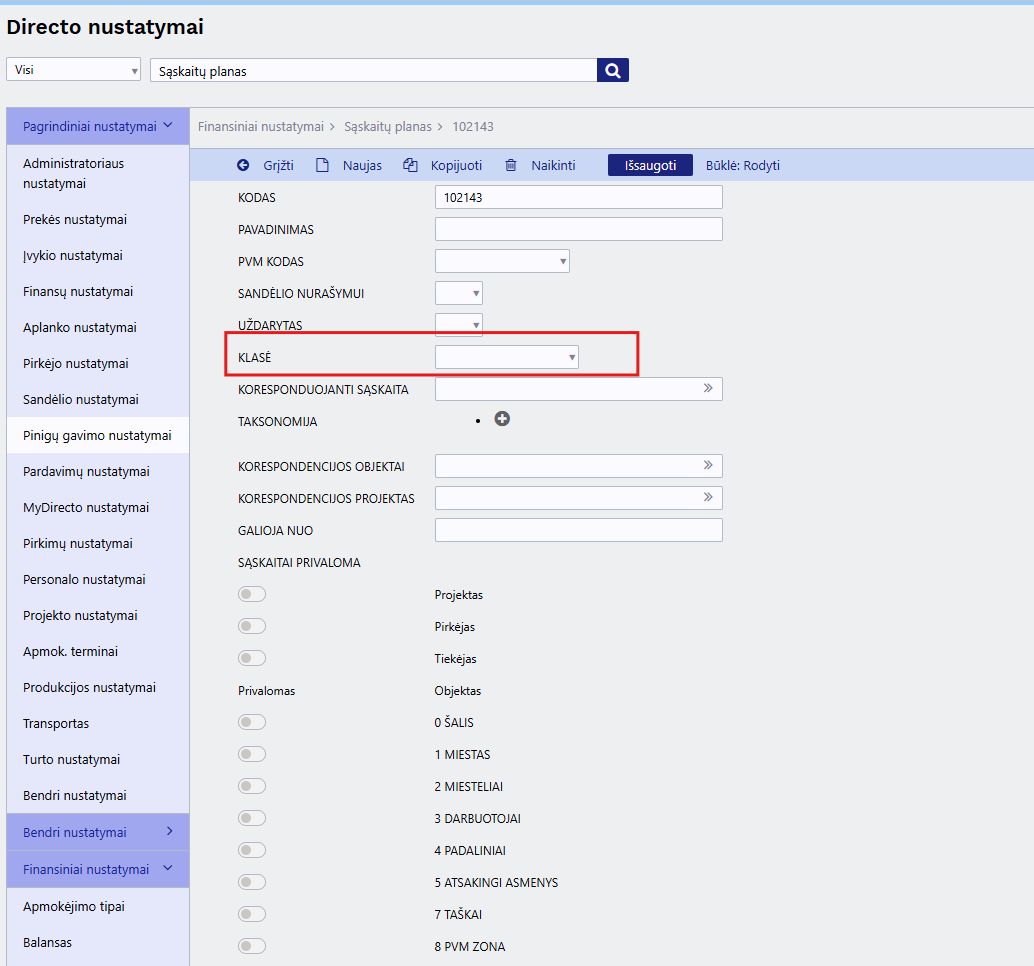Open Pirkimų nustatymai menu item

(x=78, y=543)
